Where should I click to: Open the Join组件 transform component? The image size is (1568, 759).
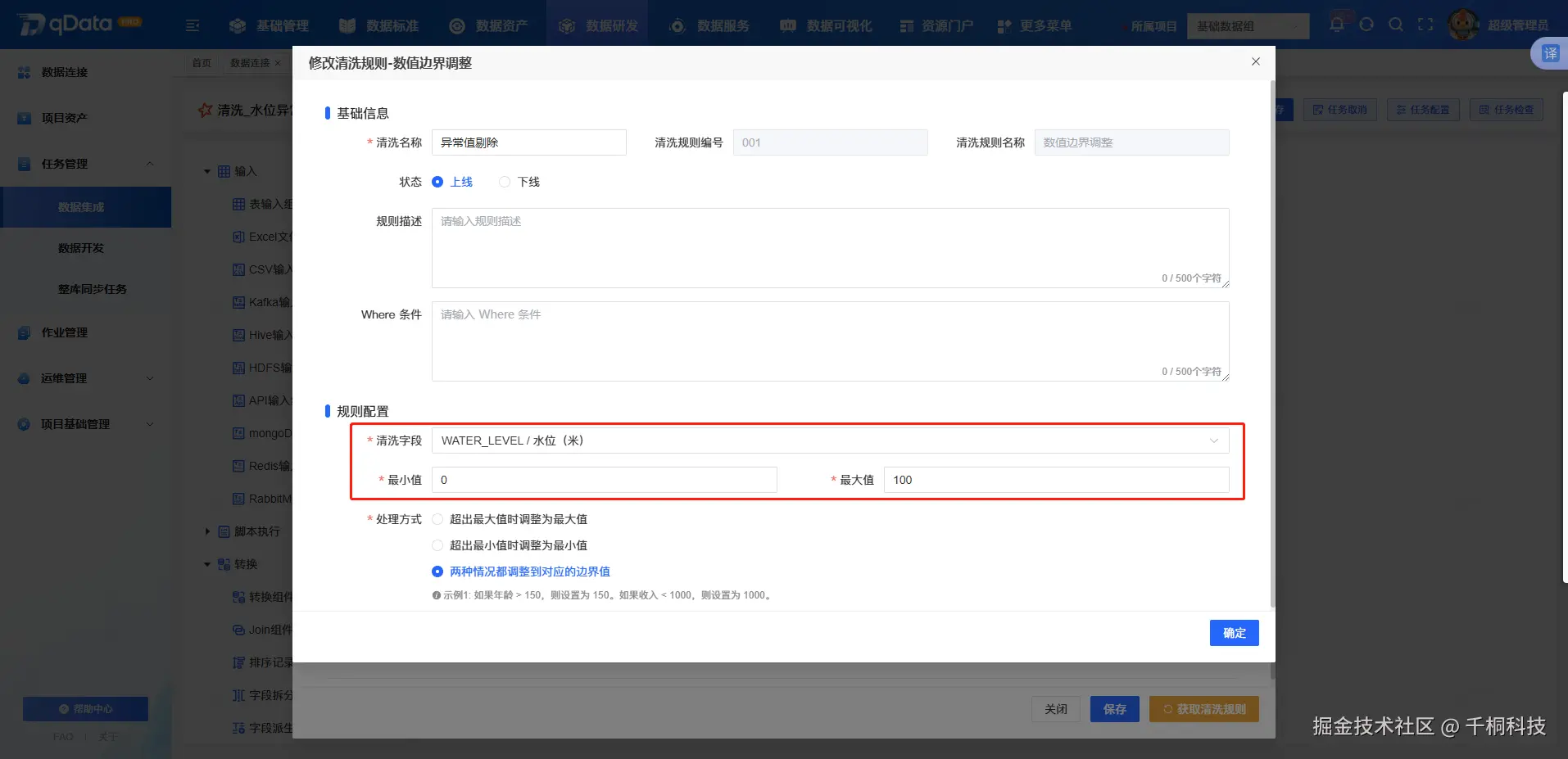click(x=262, y=630)
